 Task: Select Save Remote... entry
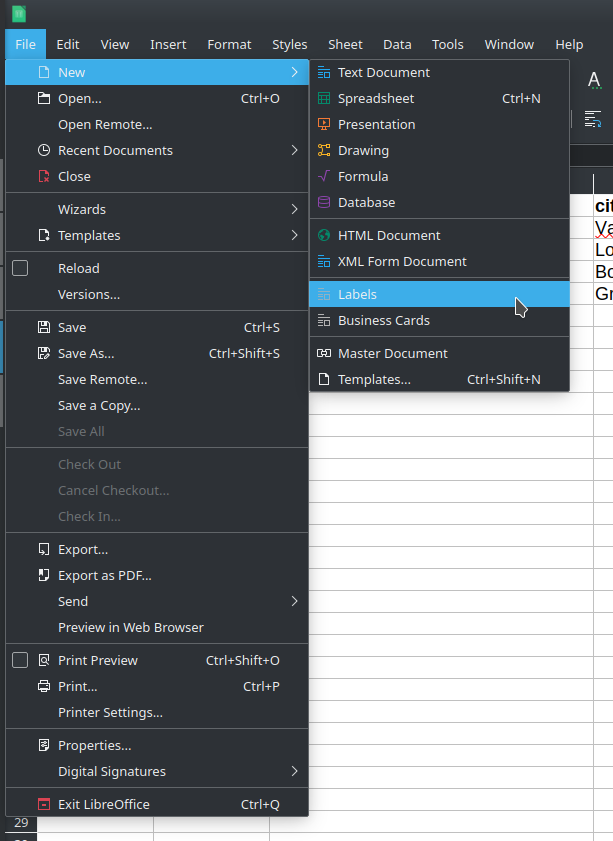tap(157, 379)
